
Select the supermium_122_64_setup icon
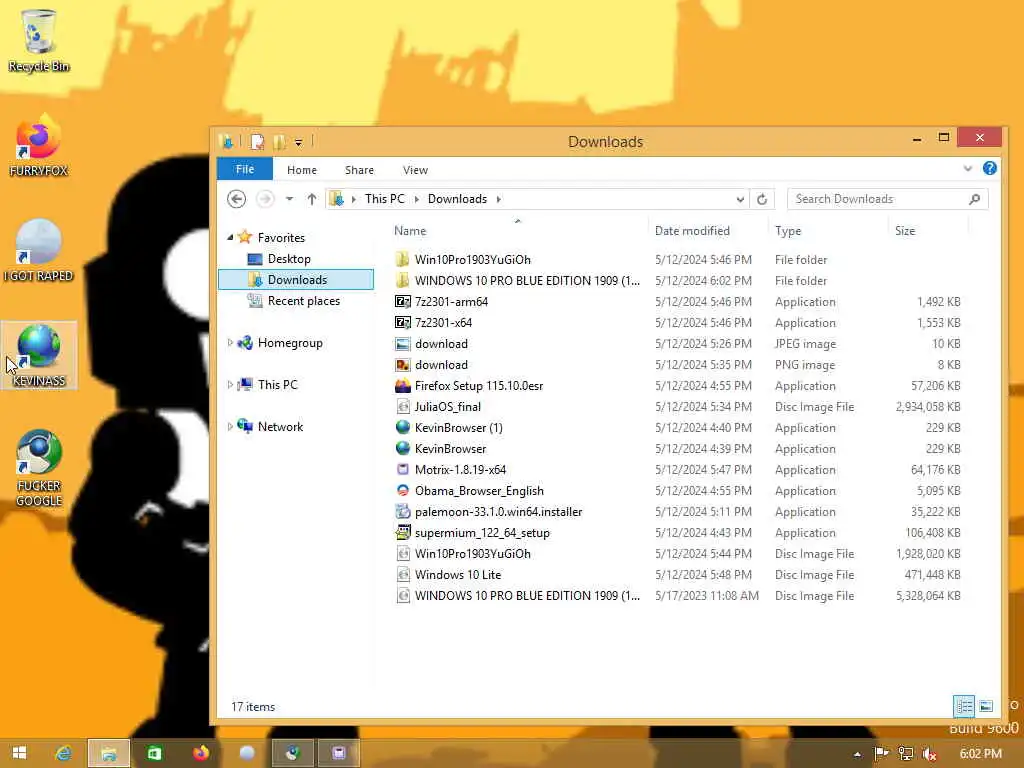pyautogui.click(x=403, y=533)
